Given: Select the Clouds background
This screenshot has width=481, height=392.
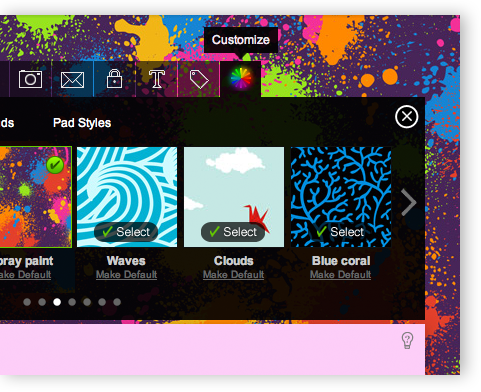Looking at the screenshot, I should [233, 232].
